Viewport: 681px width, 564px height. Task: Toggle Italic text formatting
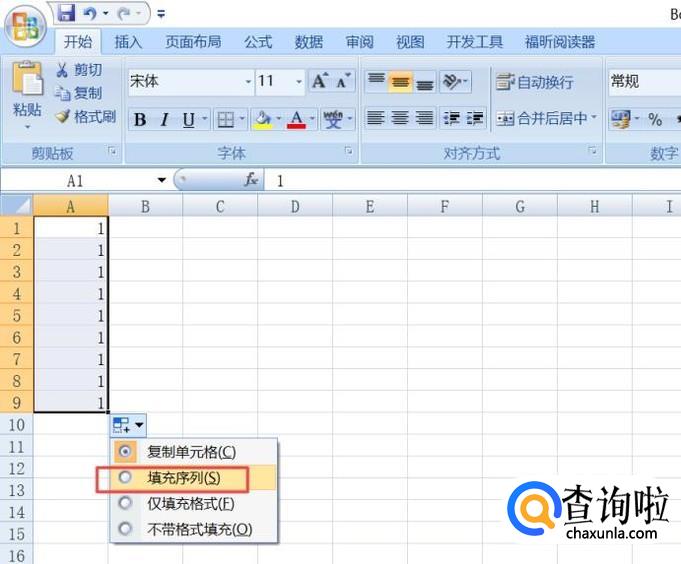tap(164, 120)
